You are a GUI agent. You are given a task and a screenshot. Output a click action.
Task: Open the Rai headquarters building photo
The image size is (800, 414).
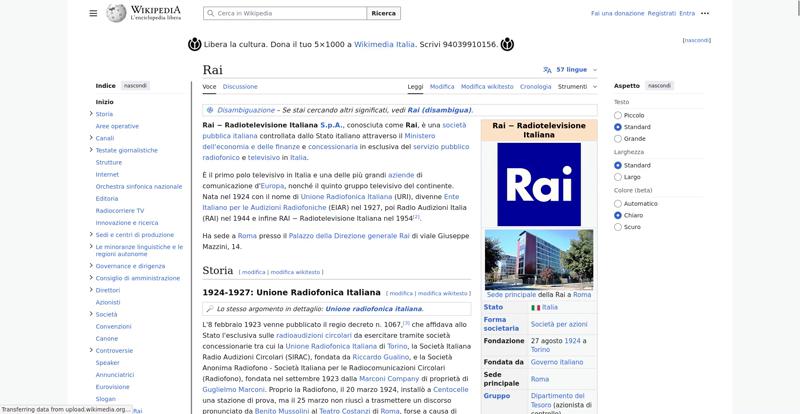[539, 259]
